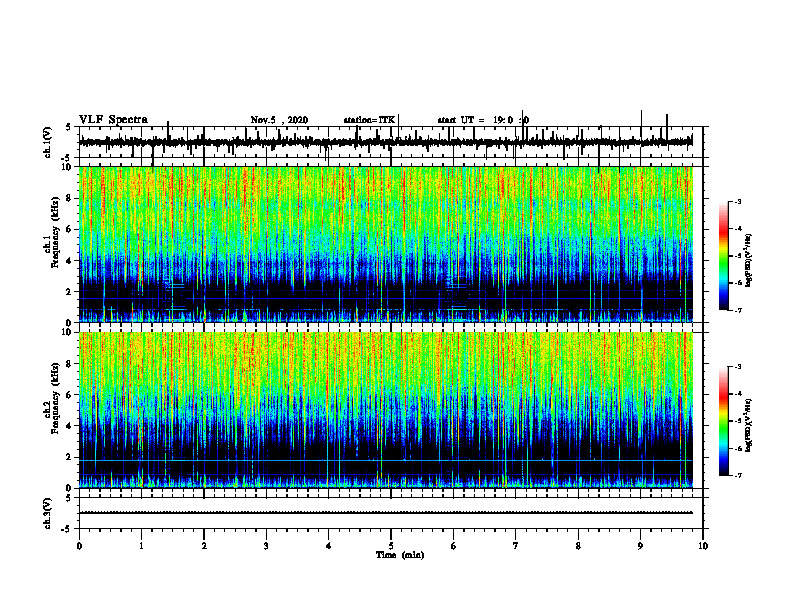This screenshot has height=612, width=792.
Task: Click the "station=ITK" label
Action: [369, 120]
